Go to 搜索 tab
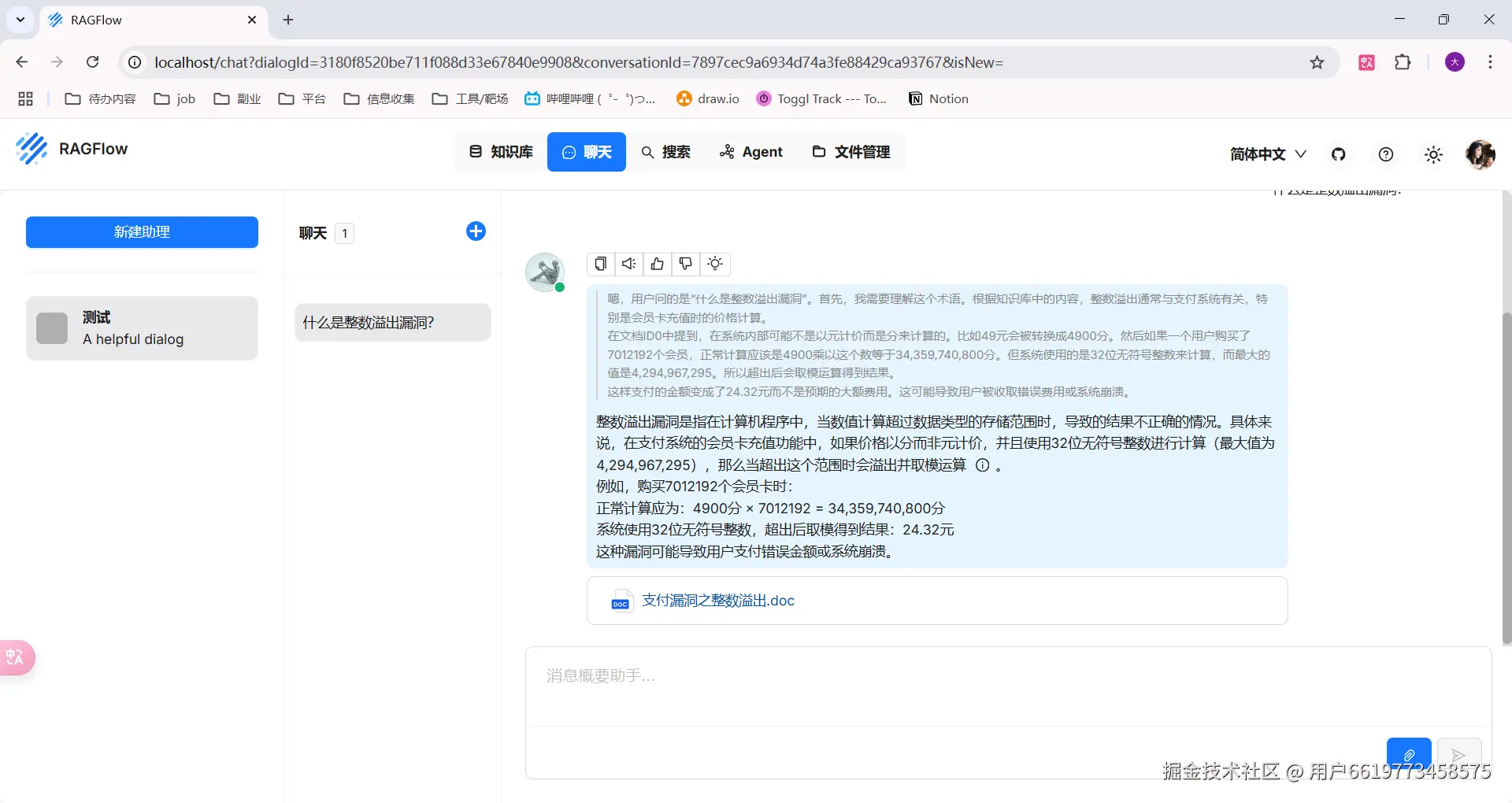 (665, 152)
